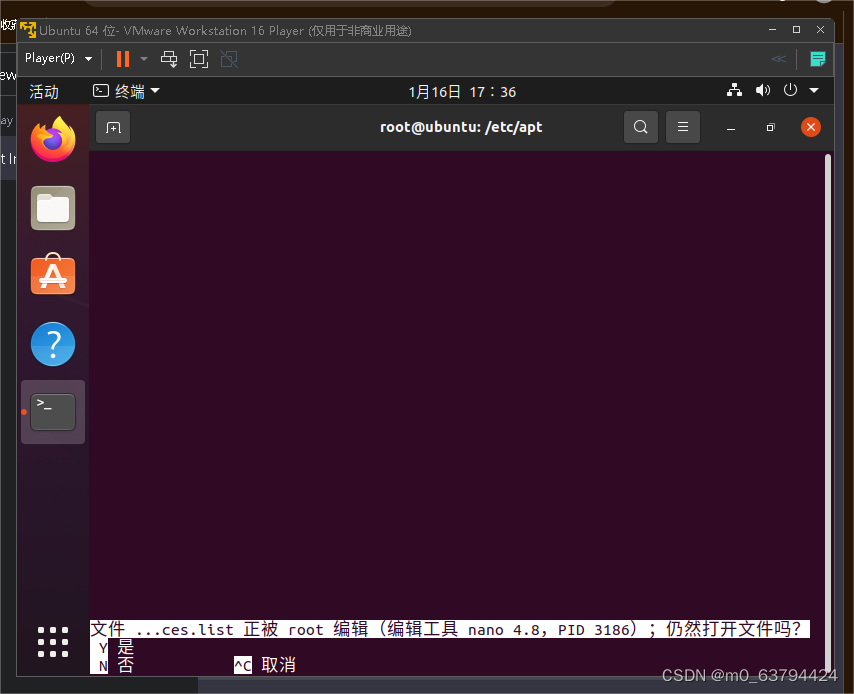Screen dimensions: 854x694
Task: Send Ctrl+Alt+Del via the VMware toolbar icon
Action: pos(168,59)
